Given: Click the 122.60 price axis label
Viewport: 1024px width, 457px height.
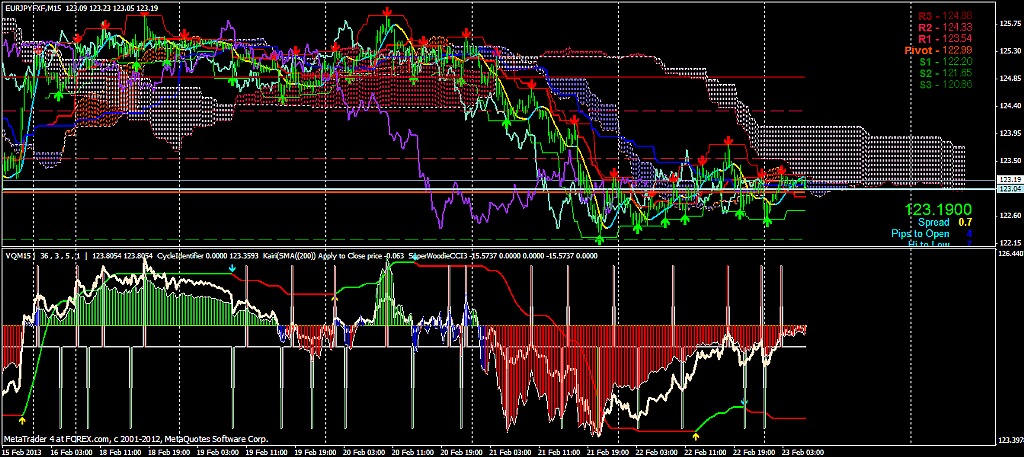Looking at the screenshot, I should click(x=1010, y=215).
